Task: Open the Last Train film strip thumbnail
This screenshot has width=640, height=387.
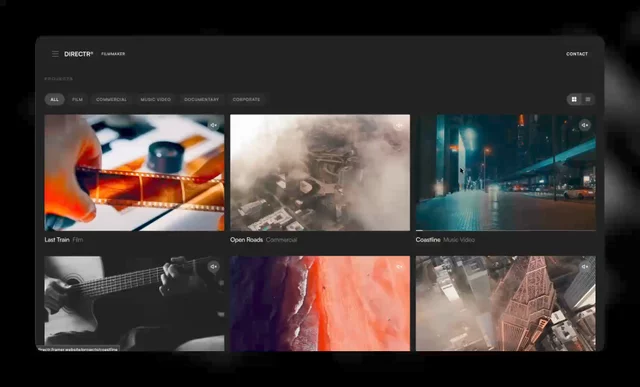Action: coord(134,173)
